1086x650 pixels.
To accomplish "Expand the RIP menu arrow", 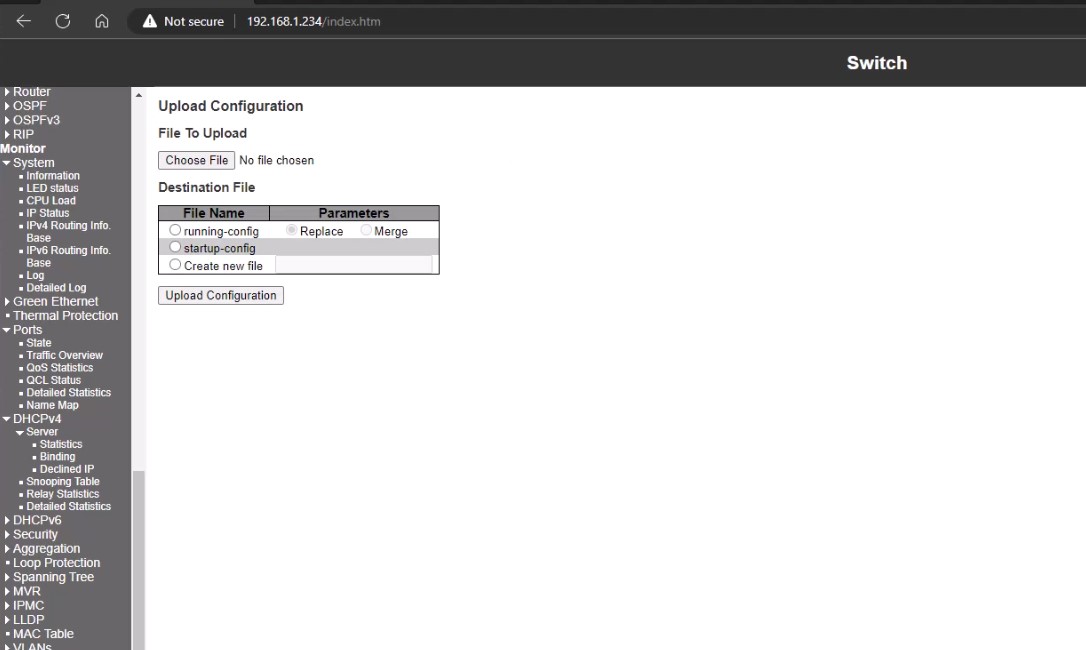I will (x=7, y=134).
